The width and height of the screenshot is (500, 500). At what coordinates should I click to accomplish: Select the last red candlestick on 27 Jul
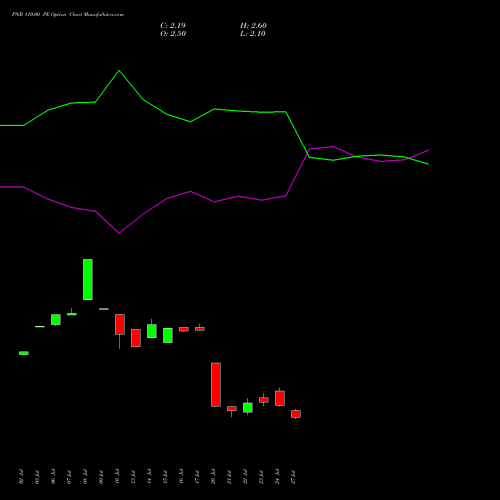pos(296,414)
